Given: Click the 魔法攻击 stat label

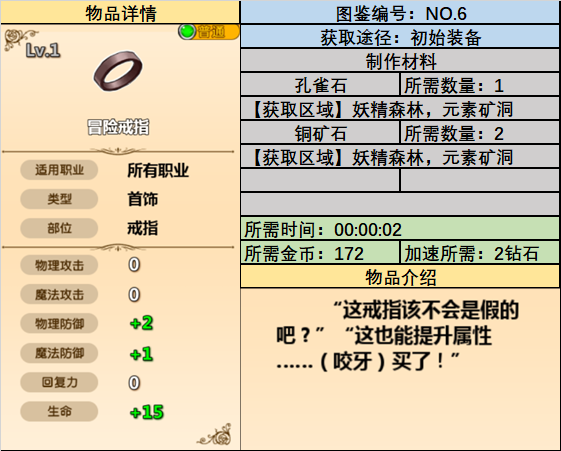Looking at the screenshot, I should click(x=59, y=294).
